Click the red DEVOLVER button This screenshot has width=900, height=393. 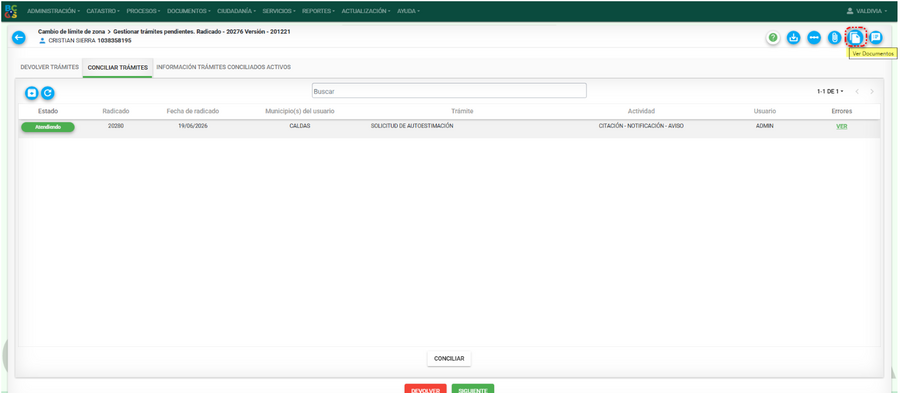(x=425, y=389)
